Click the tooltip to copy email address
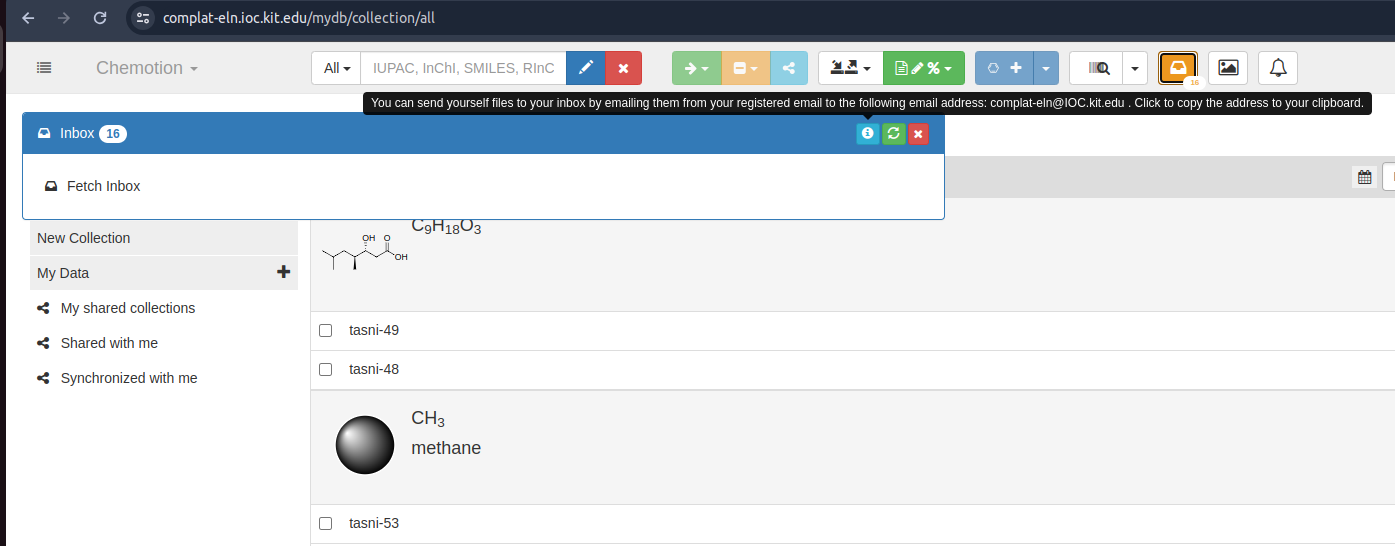This screenshot has width=1395, height=546. coord(867,103)
